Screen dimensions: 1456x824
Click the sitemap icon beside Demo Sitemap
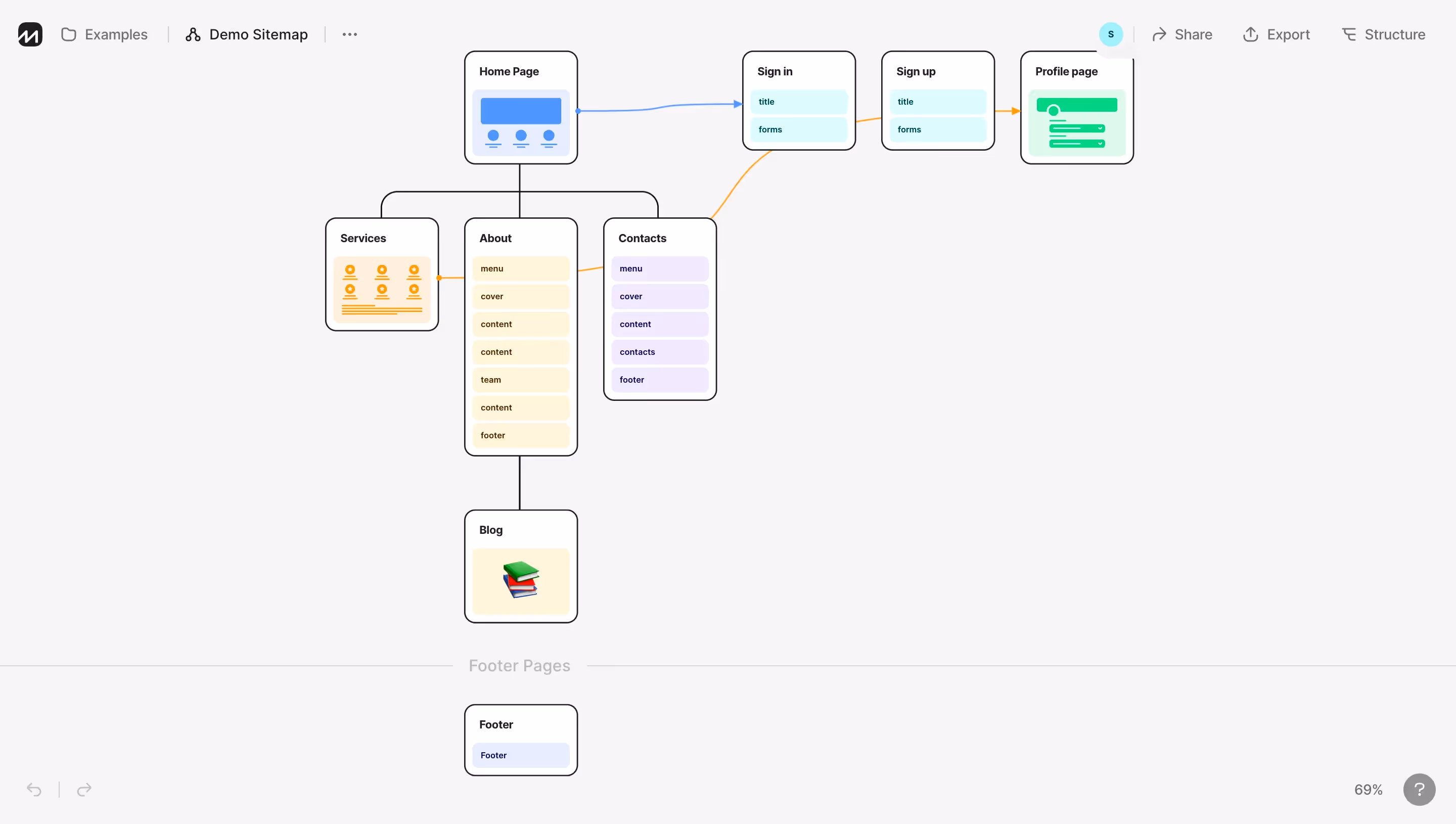point(193,34)
